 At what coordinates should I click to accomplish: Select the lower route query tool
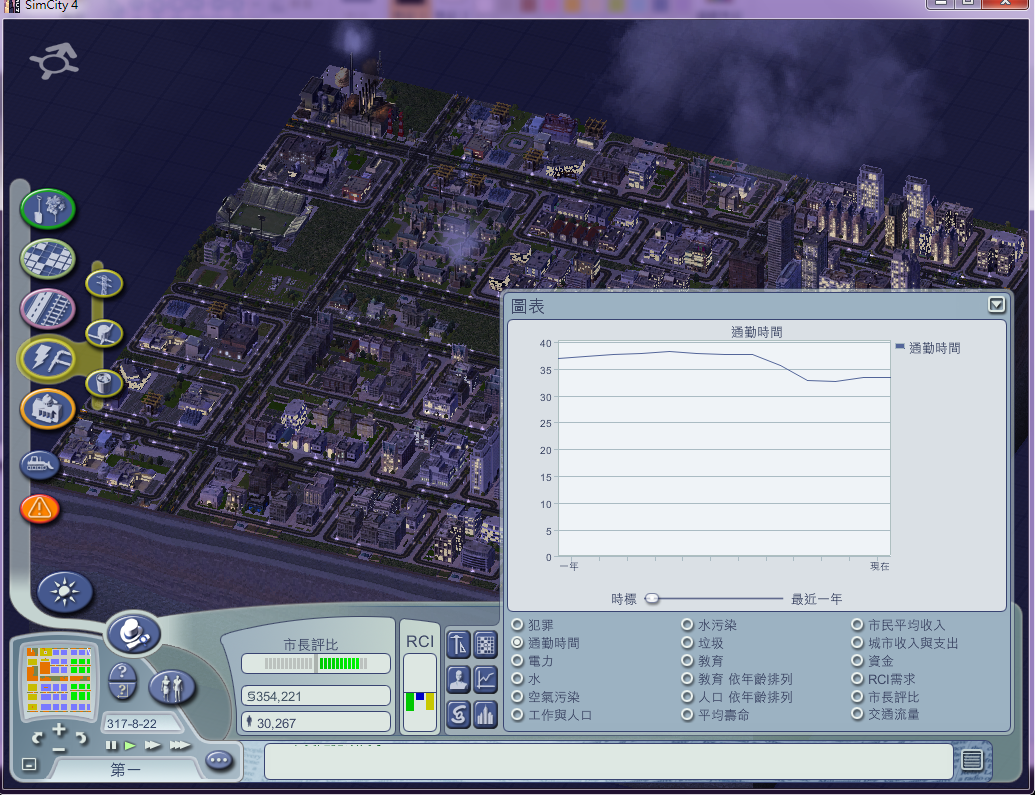(x=122, y=691)
